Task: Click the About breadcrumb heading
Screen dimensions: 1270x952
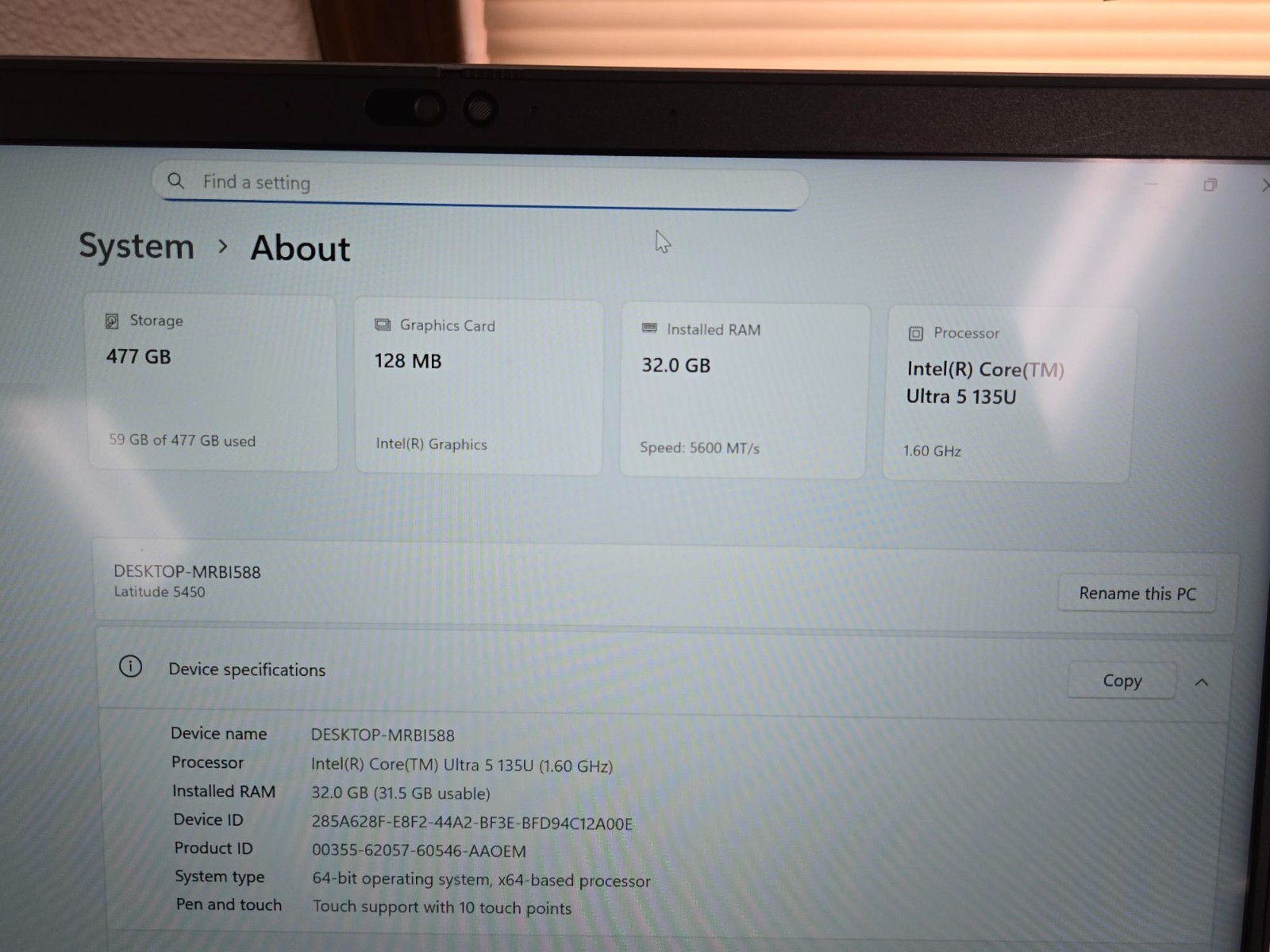Action: pyautogui.click(x=301, y=248)
